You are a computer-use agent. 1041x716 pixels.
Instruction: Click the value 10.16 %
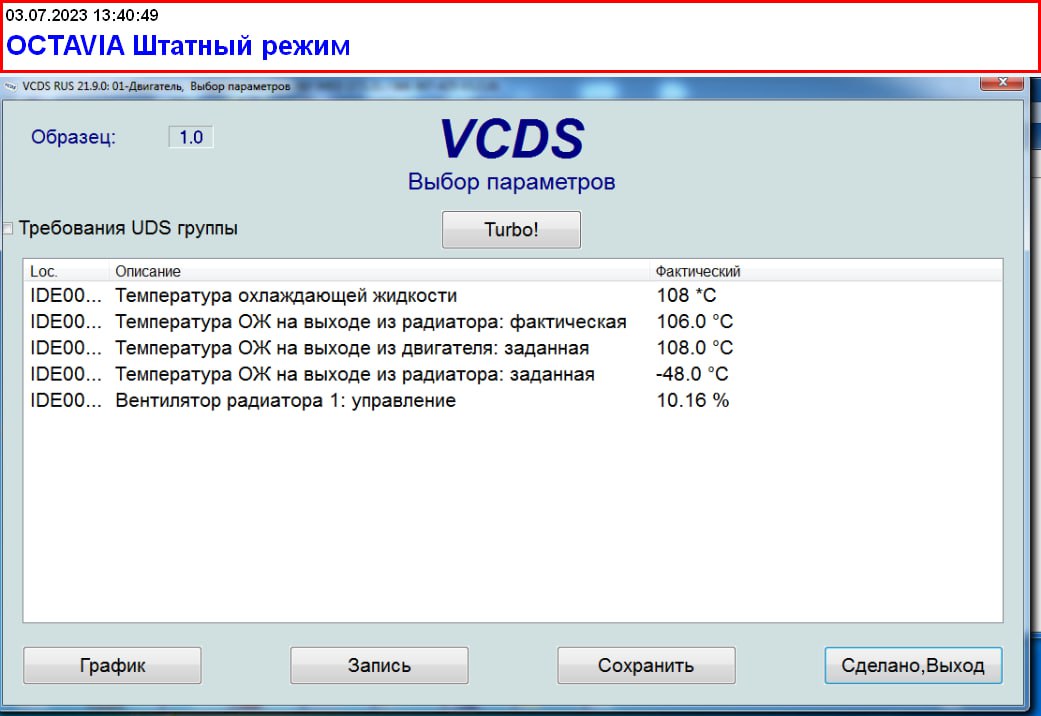[x=692, y=401]
